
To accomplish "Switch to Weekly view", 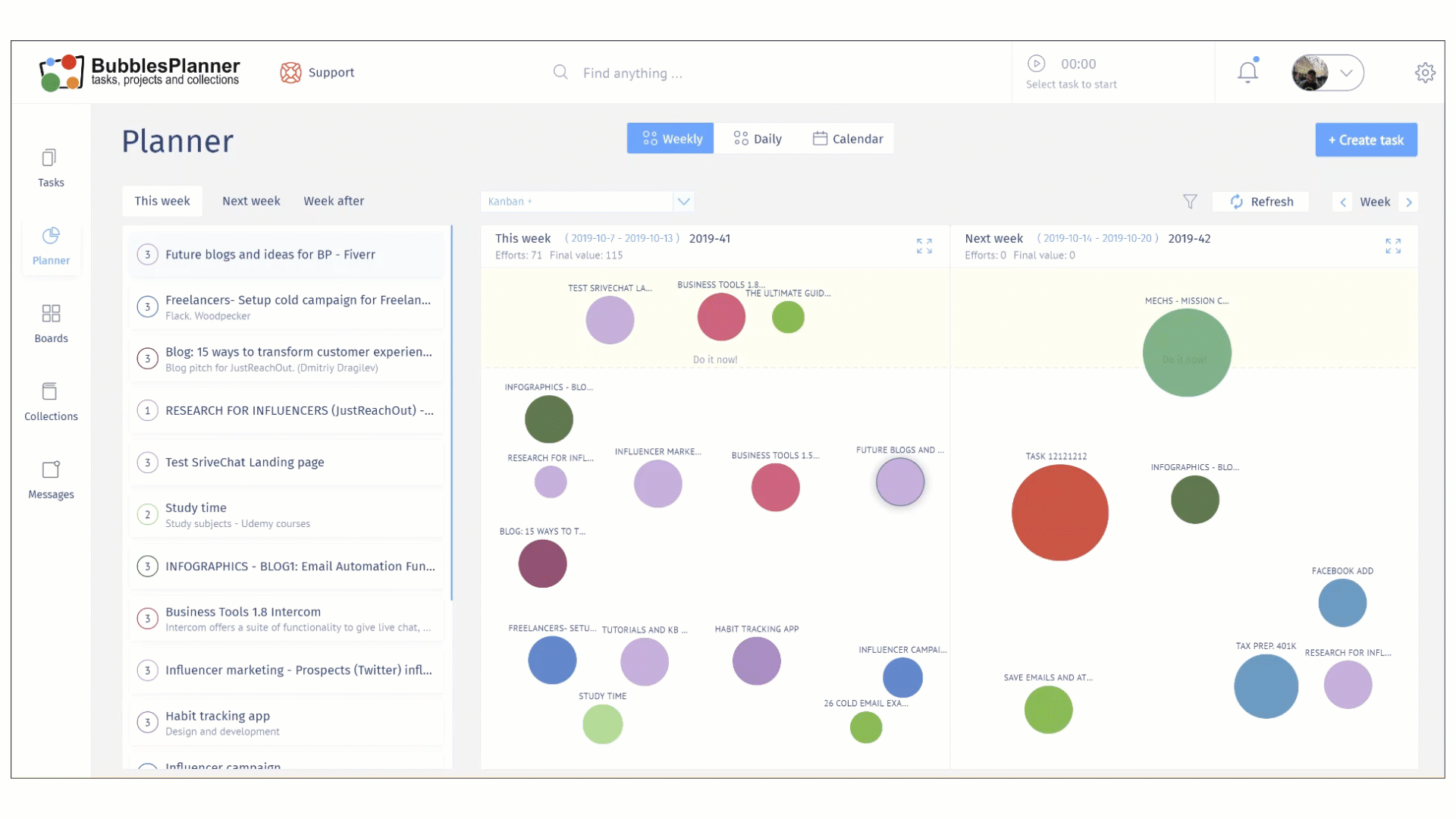I will point(670,139).
